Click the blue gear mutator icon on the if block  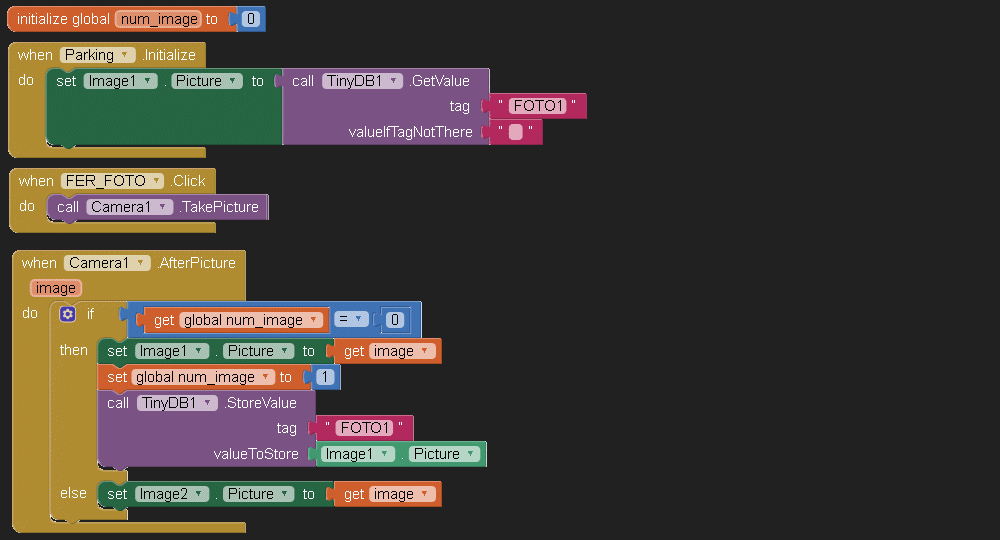click(68, 314)
